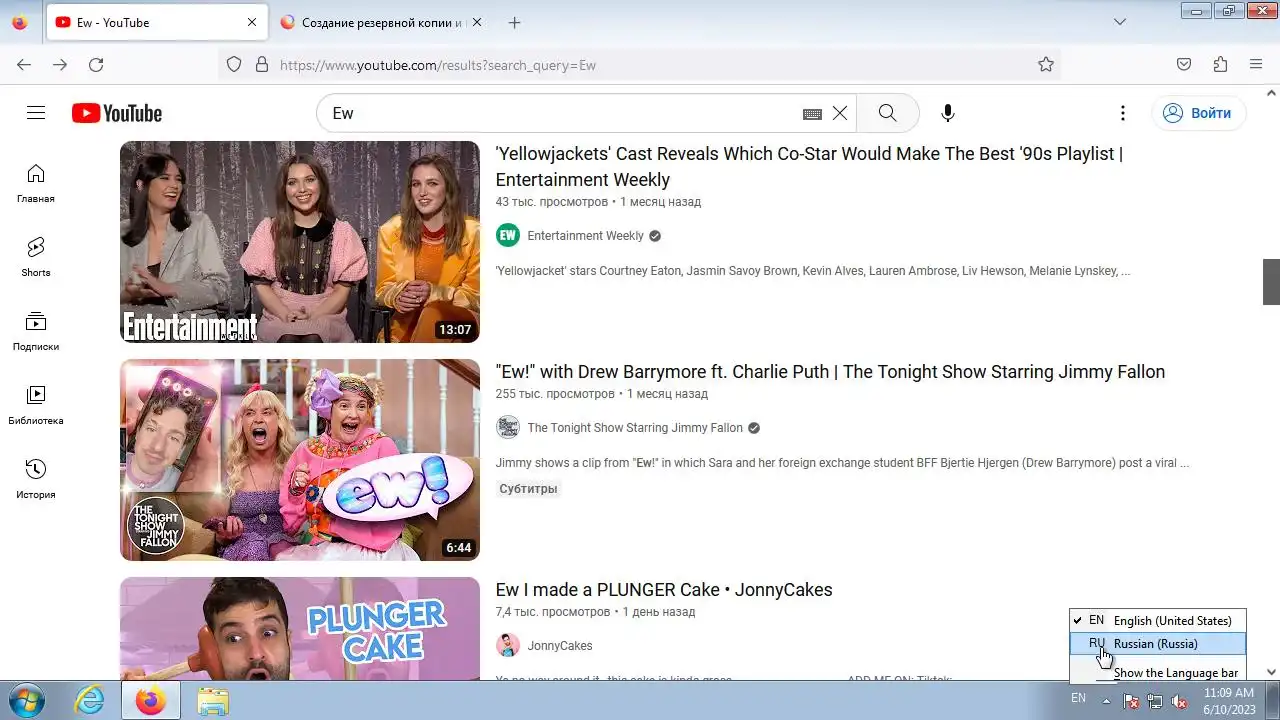Open the PLUNGER CAKE video thumbnail
1280x720 pixels.
point(300,629)
